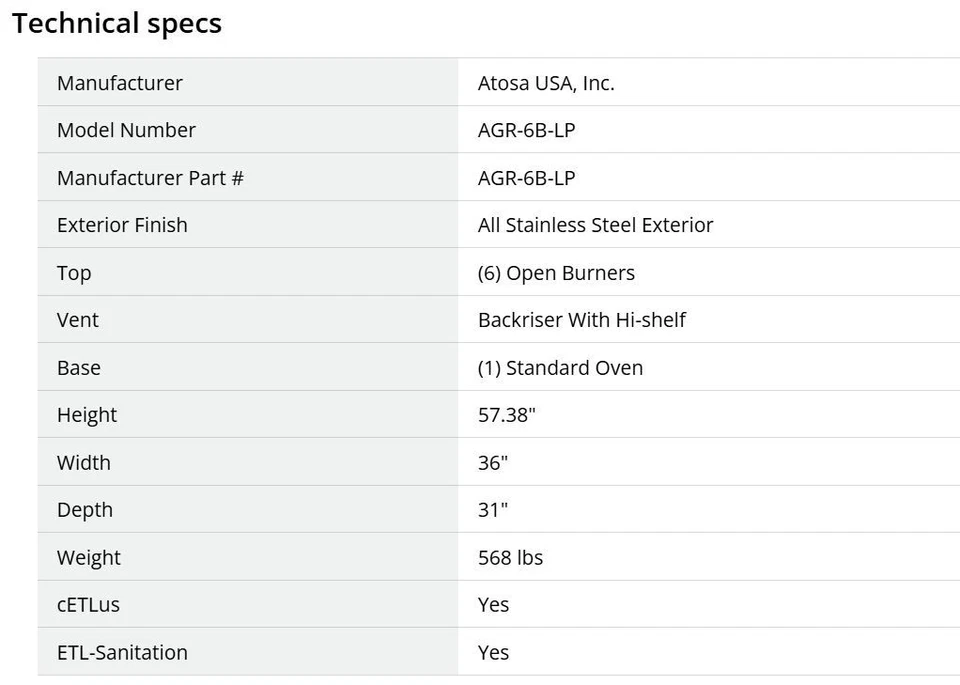Select the Manufacturer row label
Image resolution: width=960 pixels, height=685 pixels.
pos(120,83)
